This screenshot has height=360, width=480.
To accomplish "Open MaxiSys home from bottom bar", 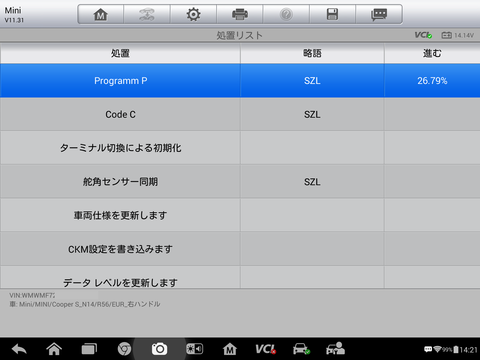I will tap(230, 349).
